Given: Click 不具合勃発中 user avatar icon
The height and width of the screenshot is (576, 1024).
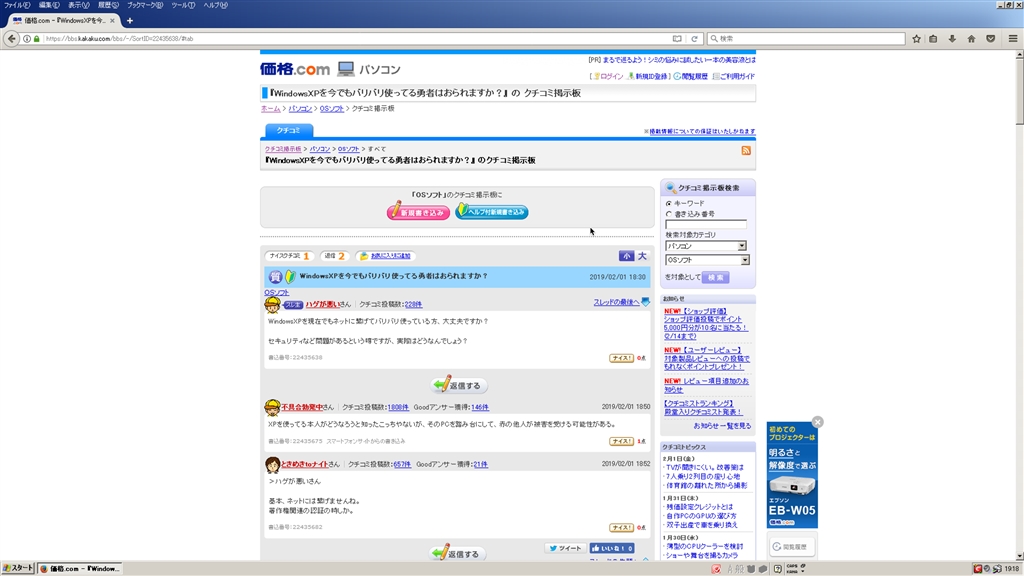Looking at the screenshot, I should [x=272, y=407].
